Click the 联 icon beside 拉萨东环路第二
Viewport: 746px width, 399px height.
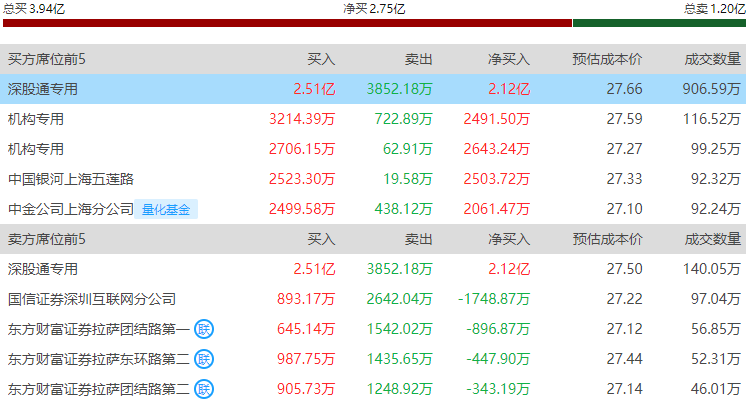pos(204,359)
